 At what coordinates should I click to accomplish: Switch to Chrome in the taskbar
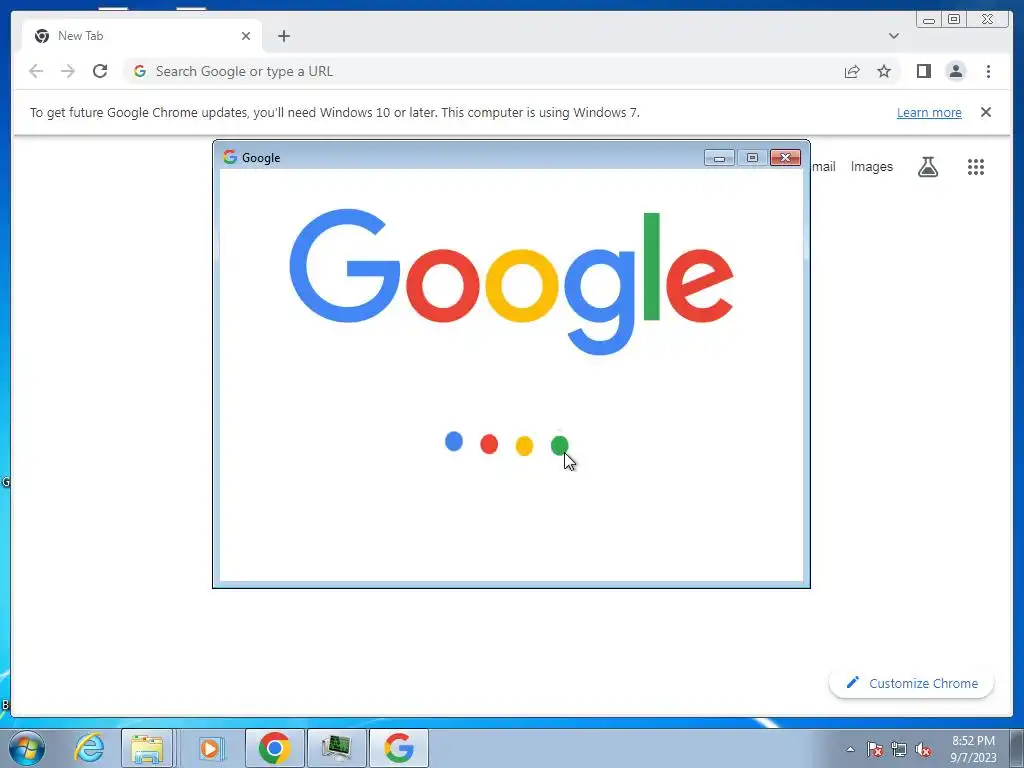pos(274,748)
